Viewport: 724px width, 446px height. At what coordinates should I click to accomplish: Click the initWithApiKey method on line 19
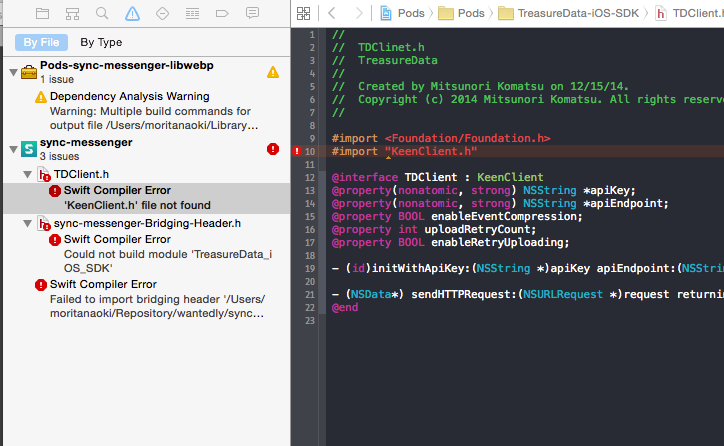[528, 268]
